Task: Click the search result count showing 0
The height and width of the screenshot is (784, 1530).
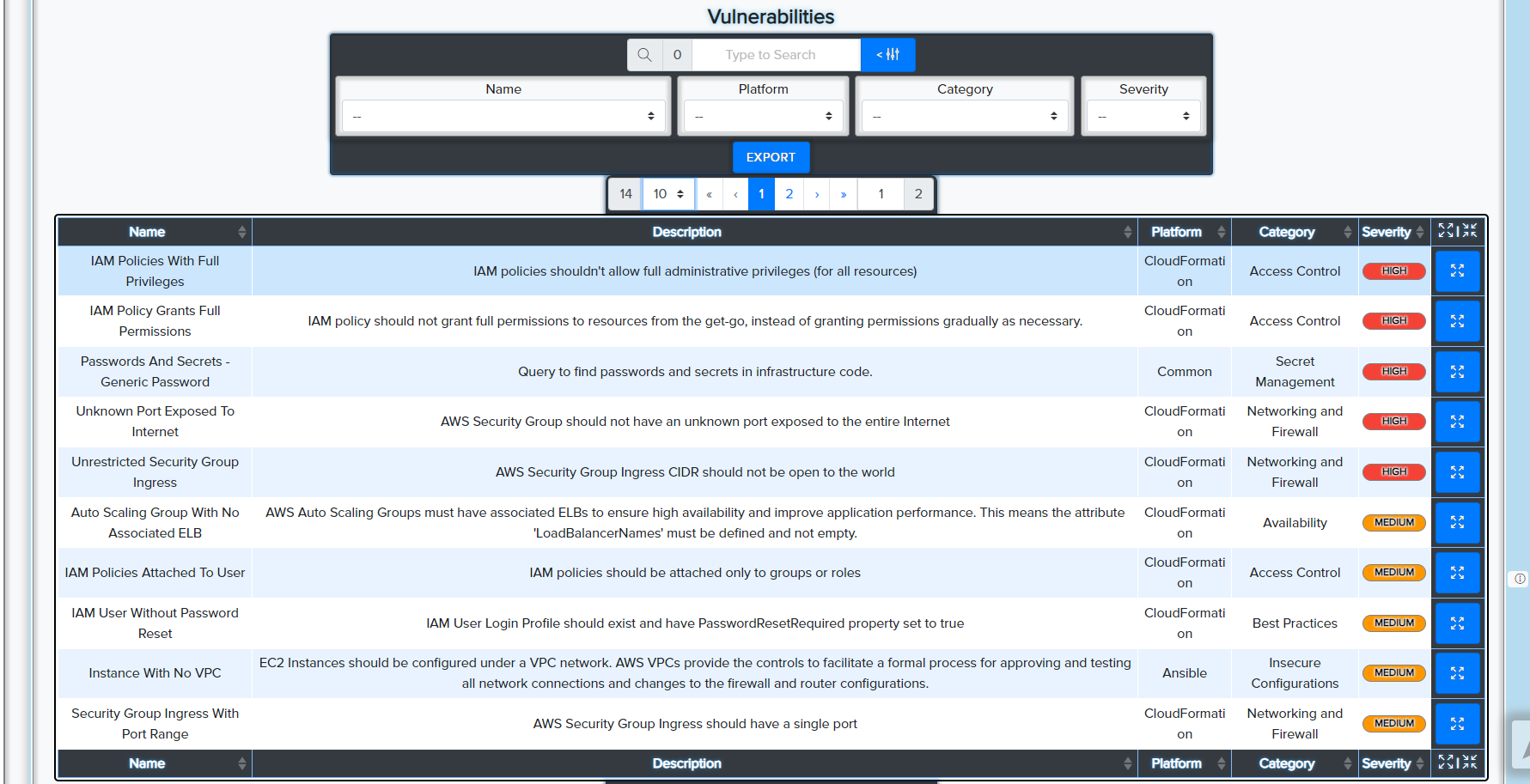Action: coord(677,55)
